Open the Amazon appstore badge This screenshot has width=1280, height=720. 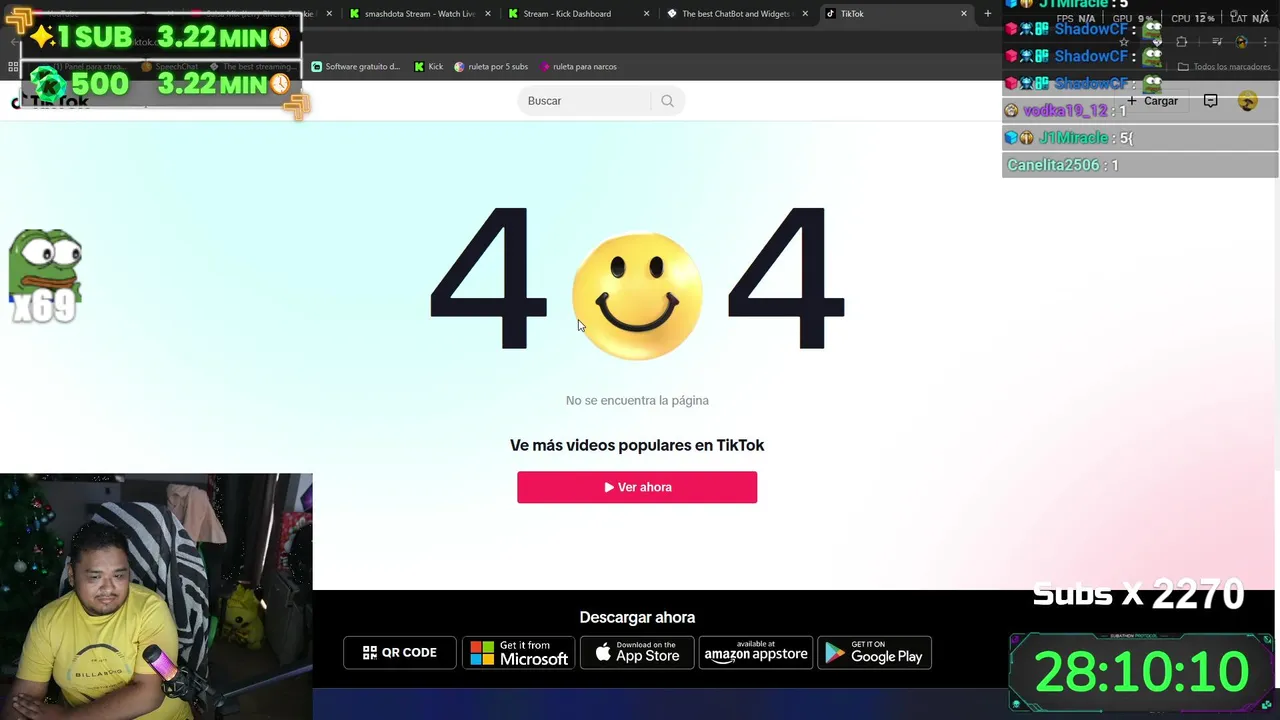[x=755, y=653]
